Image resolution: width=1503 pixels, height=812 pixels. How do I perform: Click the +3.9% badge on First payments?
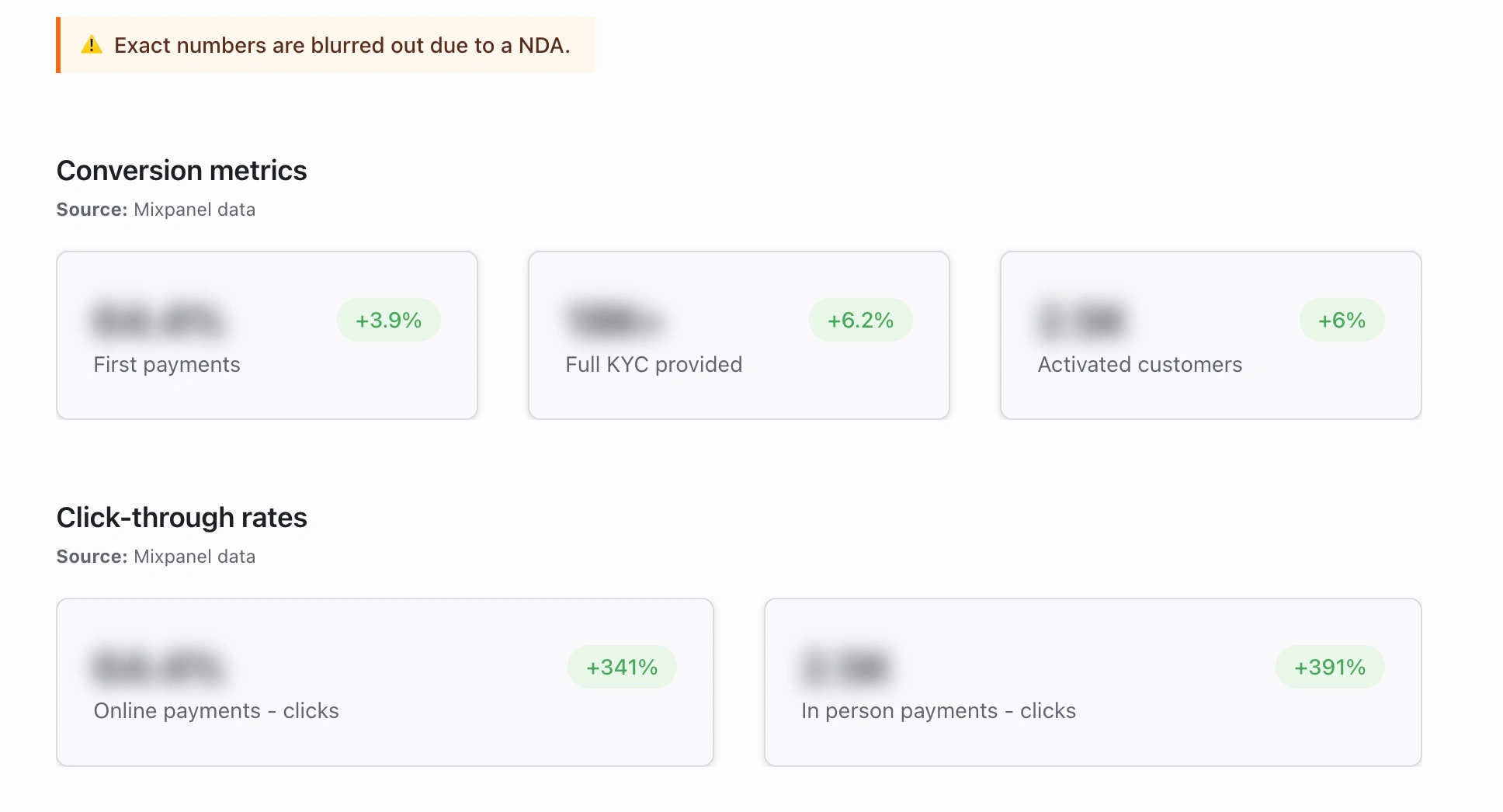pyautogui.click(x=389, y=320)
